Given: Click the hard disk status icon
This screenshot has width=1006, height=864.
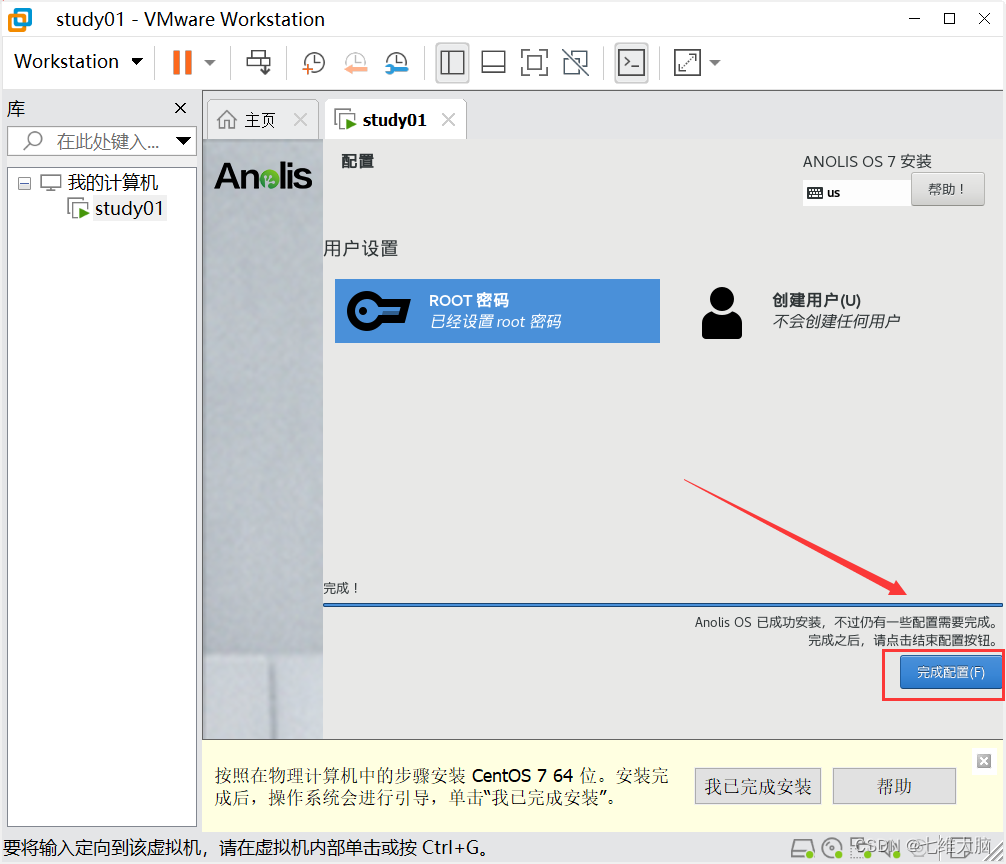Looking at the screenshot, I should (803, 849).
